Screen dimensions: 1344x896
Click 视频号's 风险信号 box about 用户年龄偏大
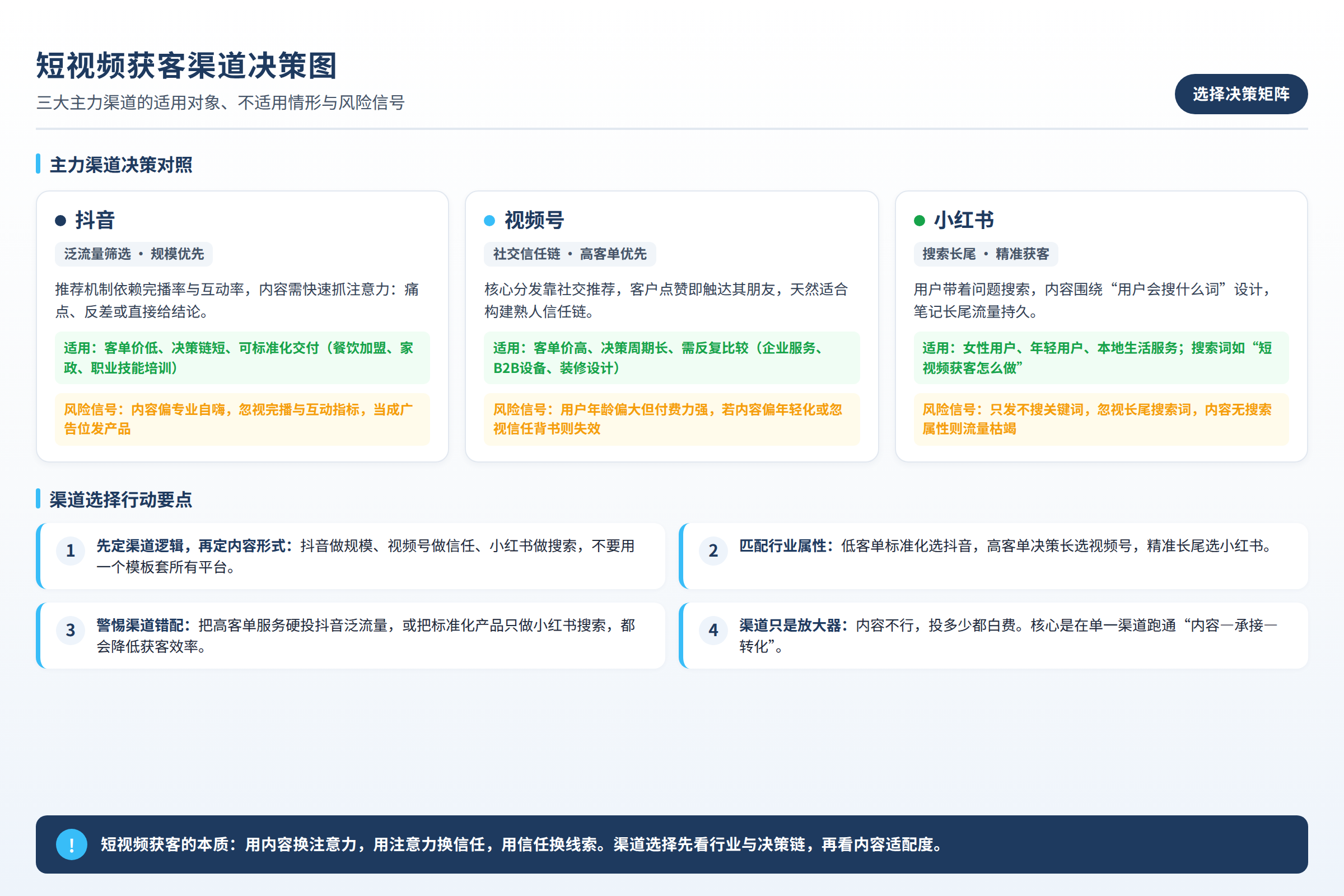point(671,419)
